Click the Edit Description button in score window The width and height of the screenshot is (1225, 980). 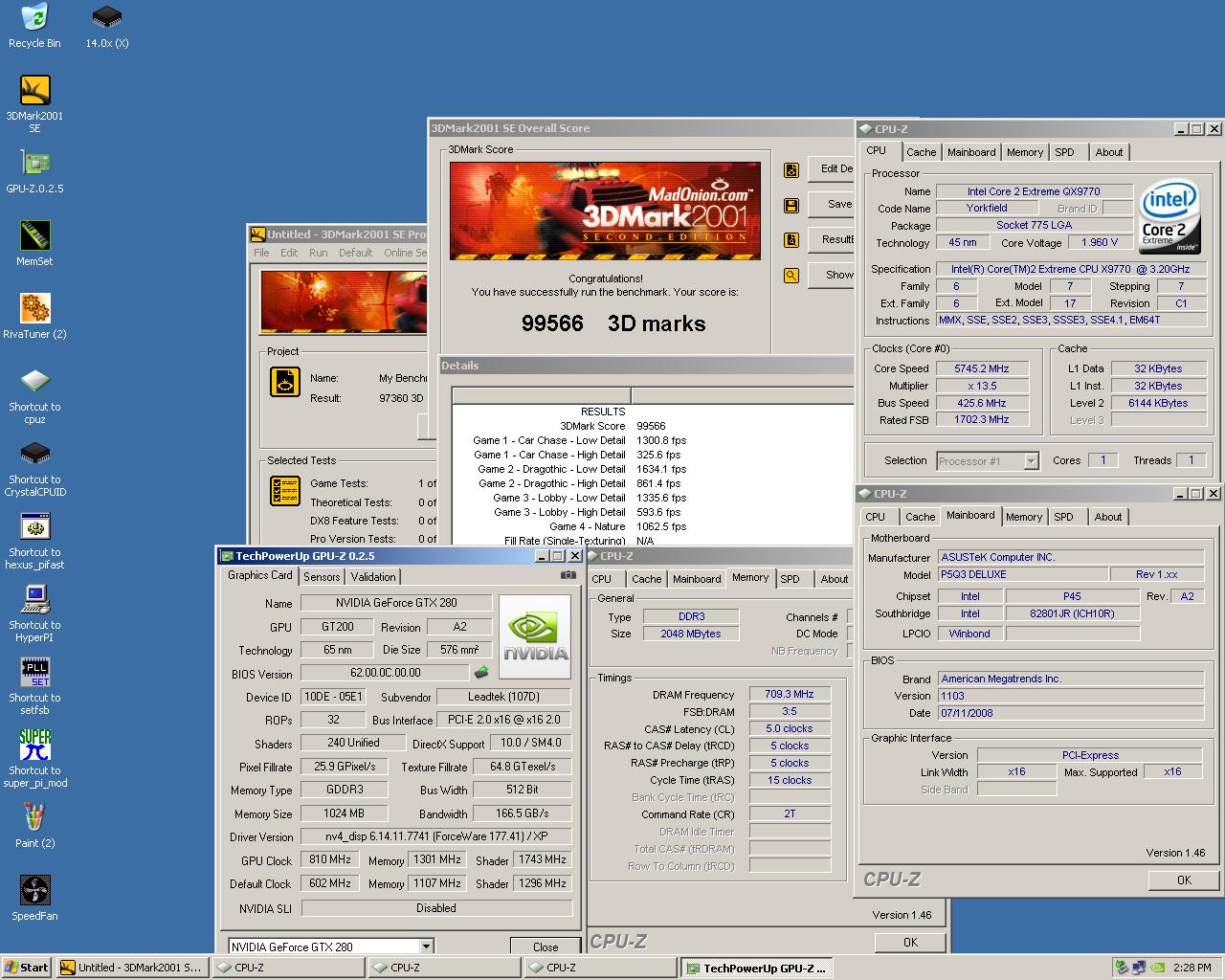[833, 168]
